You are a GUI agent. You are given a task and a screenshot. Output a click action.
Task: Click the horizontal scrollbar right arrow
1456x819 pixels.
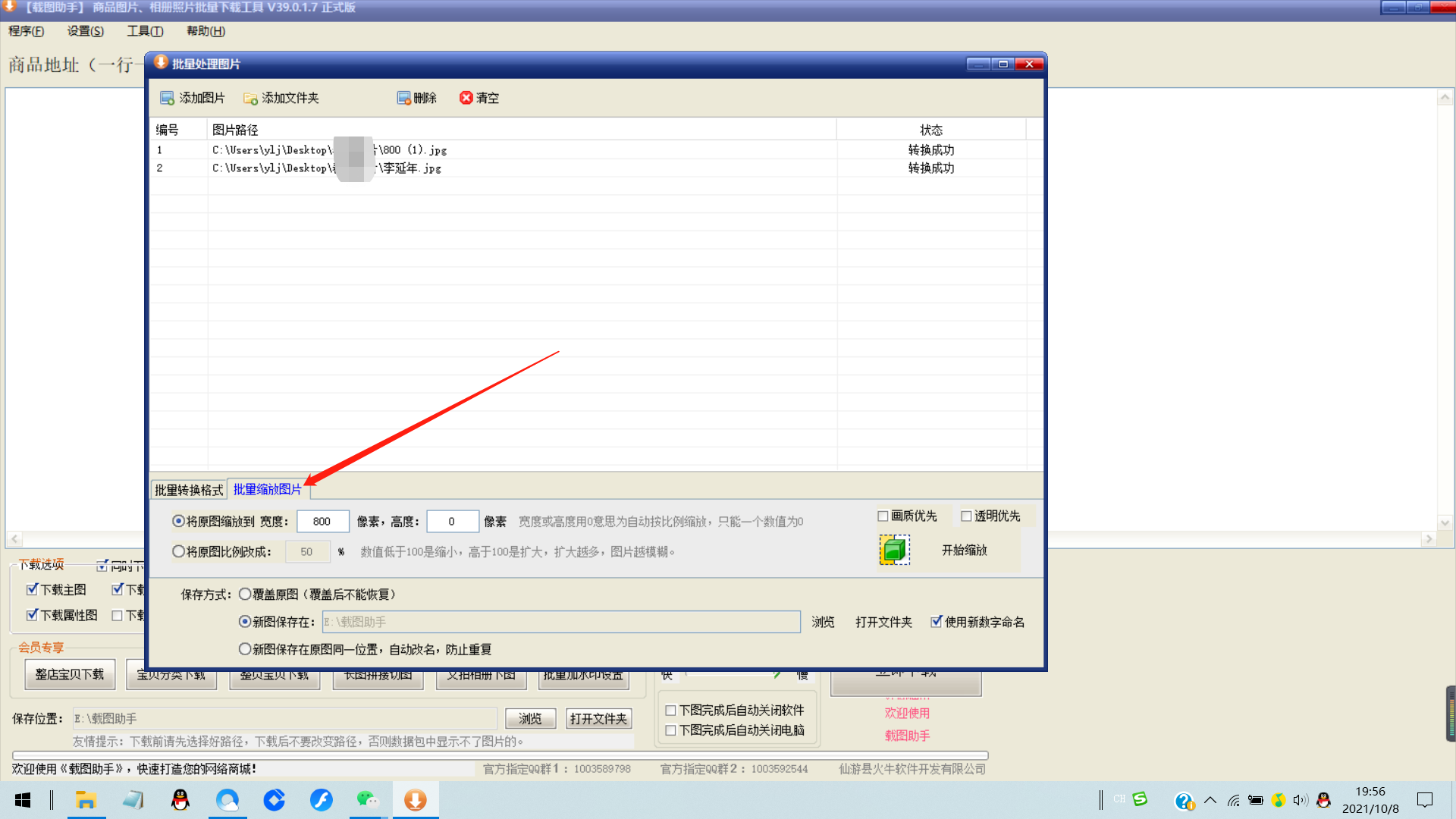1429,539
